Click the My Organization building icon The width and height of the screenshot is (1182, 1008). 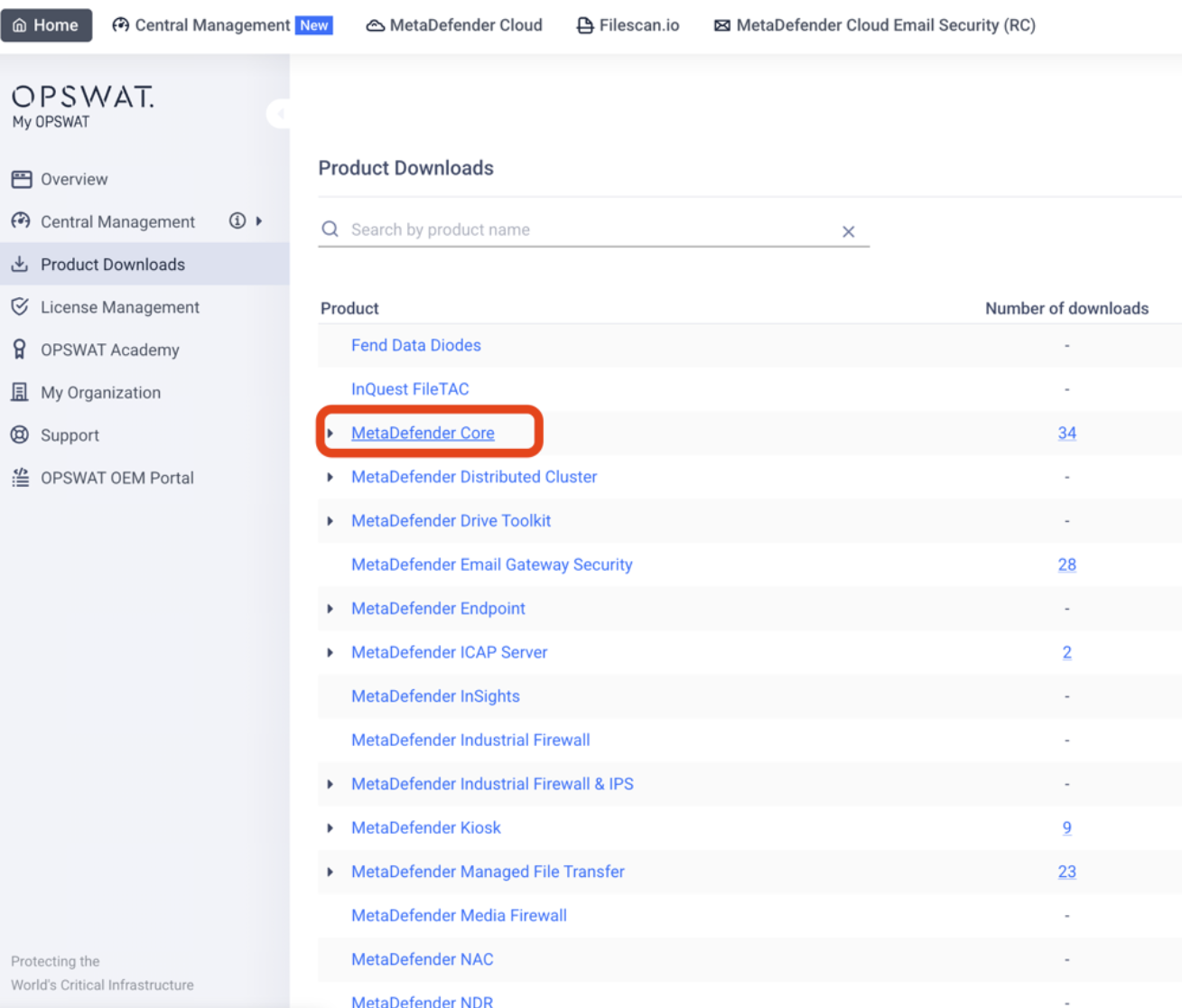(x=20, y=392)
